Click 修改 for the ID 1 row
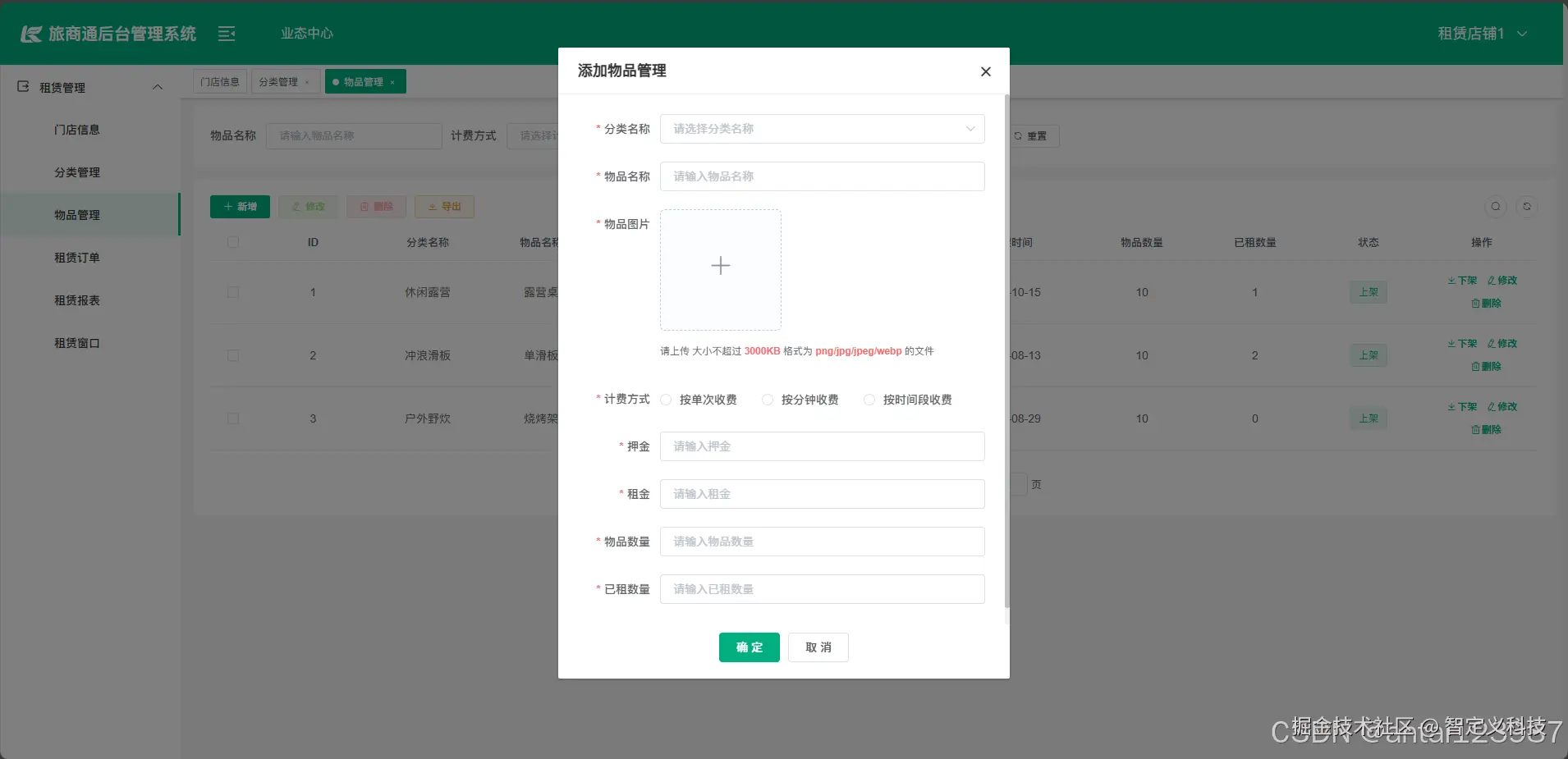The image size is (1568, 759). pyautogui.click(x=1502, y=281)
